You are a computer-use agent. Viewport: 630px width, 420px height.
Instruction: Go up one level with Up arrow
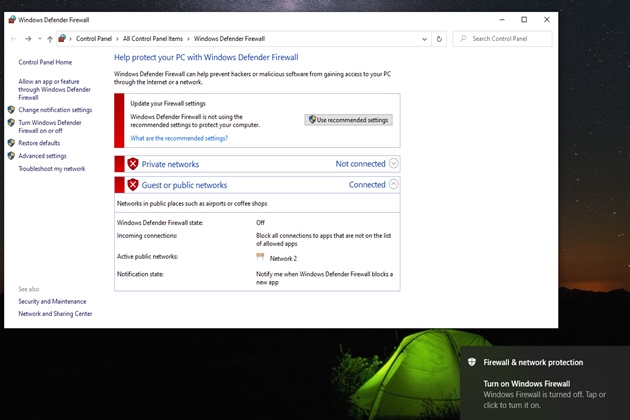pos(50,39)
